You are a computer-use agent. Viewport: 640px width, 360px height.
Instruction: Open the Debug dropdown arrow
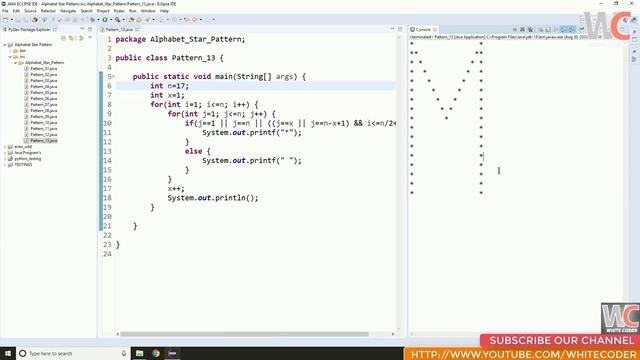click(98, 20)
